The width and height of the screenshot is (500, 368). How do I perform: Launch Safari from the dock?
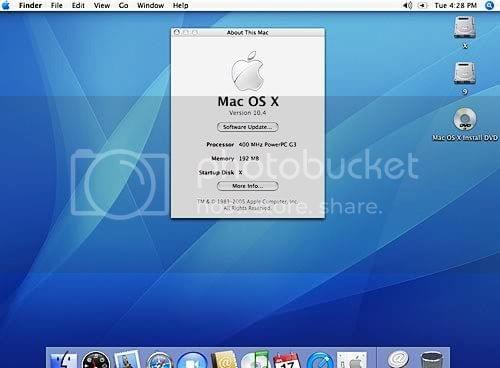[159, 361]
